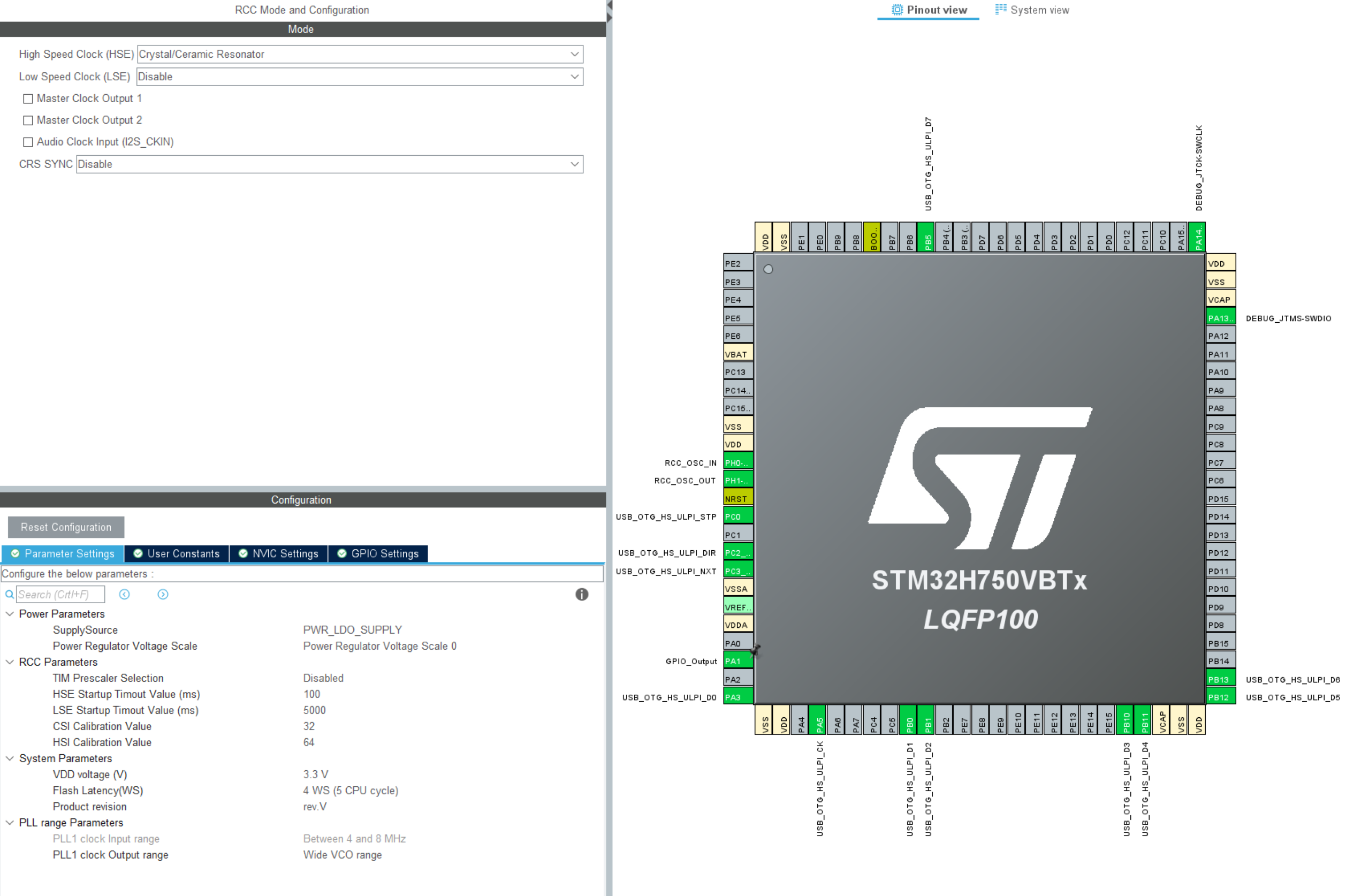1346x896 pixels.
Task: Collapse Power Parameters group
Action: point(10,614)
